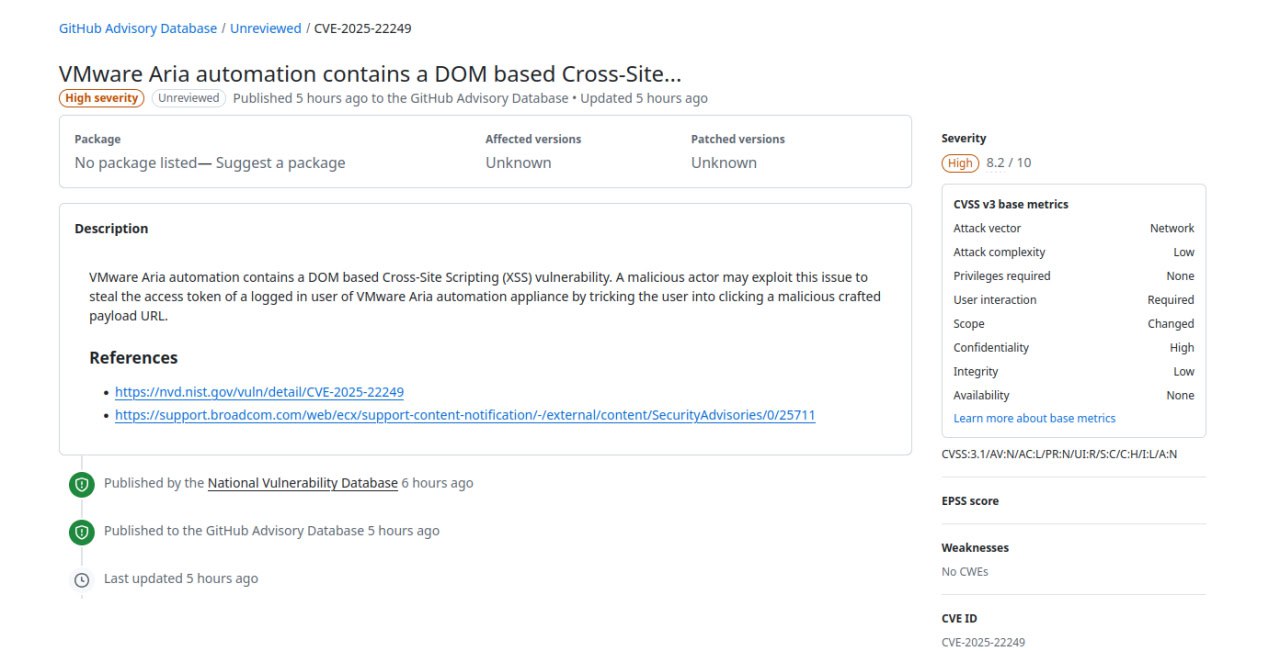Click the vulnerability description paragraph
This screenshot has width=1280, height=651.
click(485, 296)
